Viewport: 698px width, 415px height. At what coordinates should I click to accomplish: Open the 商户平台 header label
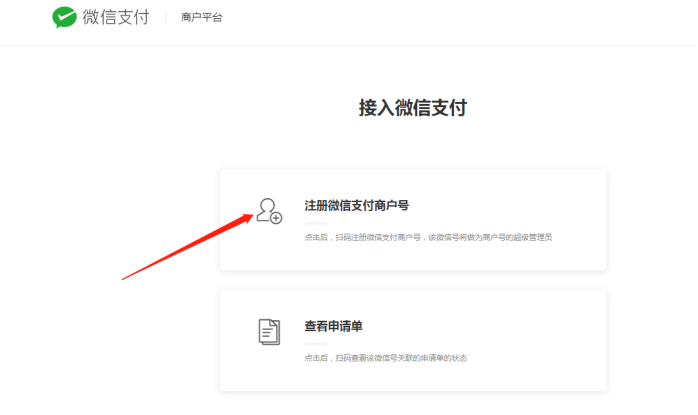(202, 18)
